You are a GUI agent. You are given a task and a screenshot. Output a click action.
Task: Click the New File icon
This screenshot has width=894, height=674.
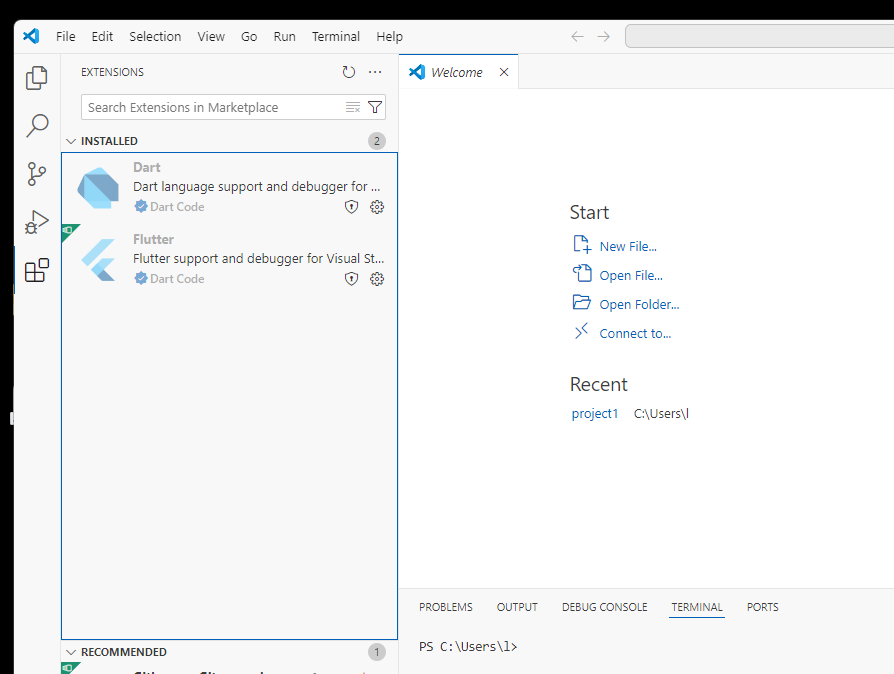[x=582, y=244]
